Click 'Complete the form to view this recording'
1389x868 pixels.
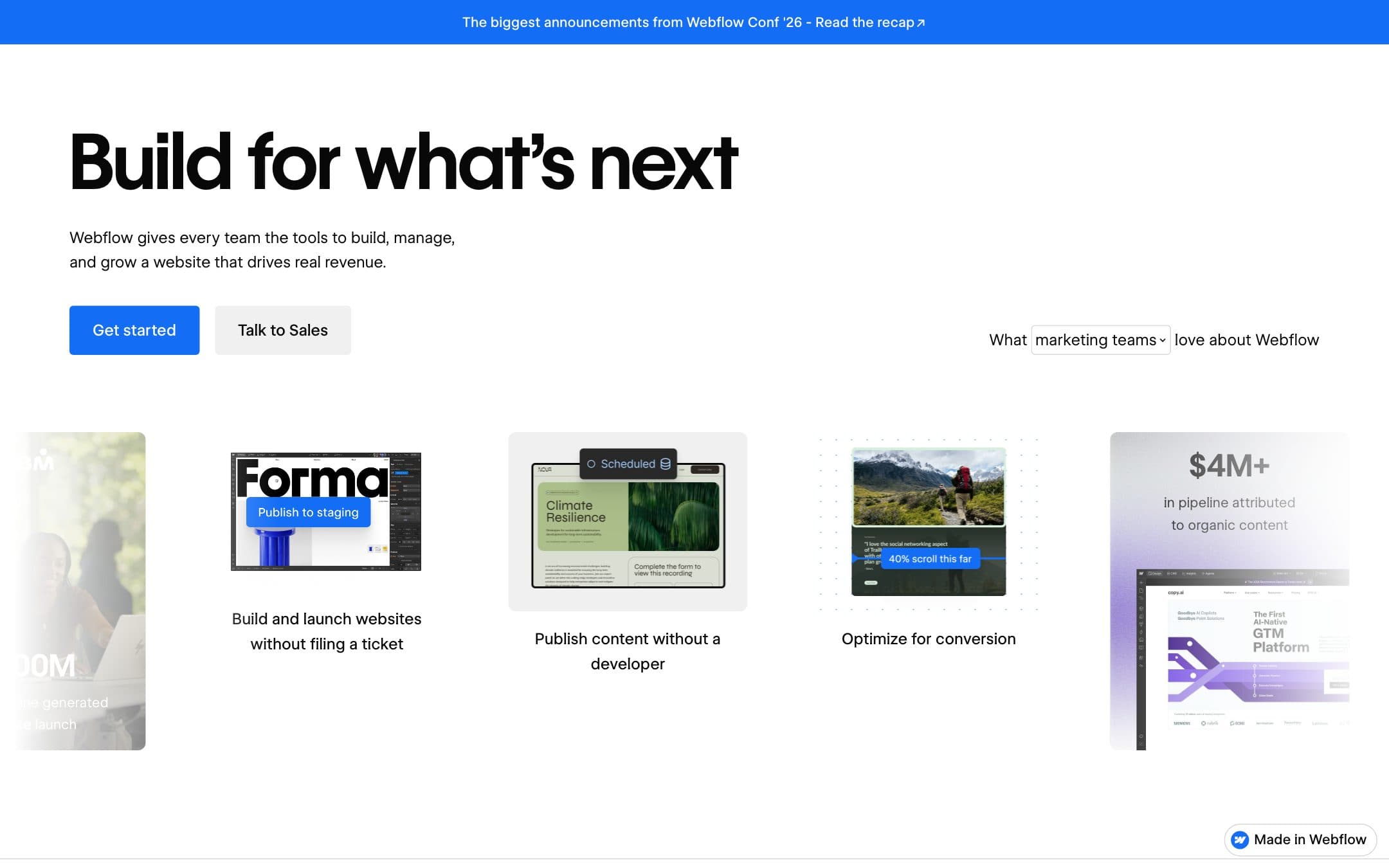tap(667, 570)
